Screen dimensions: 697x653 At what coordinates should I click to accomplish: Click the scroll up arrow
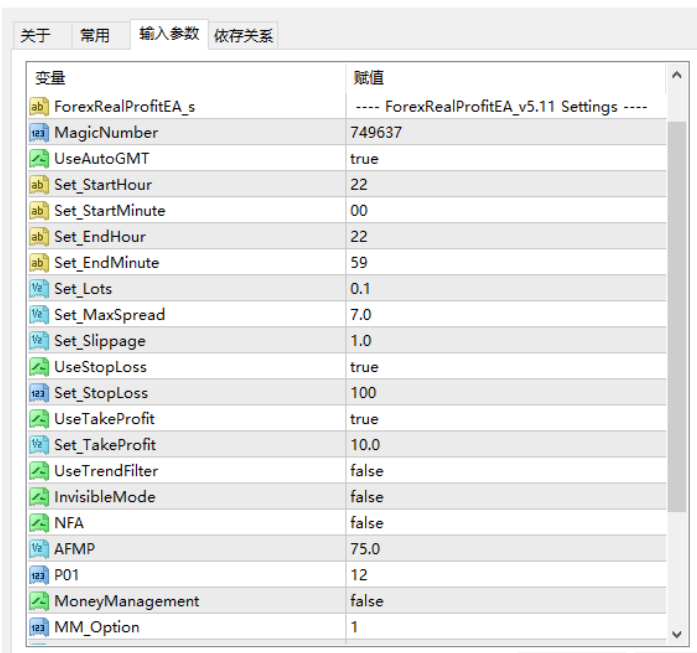click(x=677, y=75)
